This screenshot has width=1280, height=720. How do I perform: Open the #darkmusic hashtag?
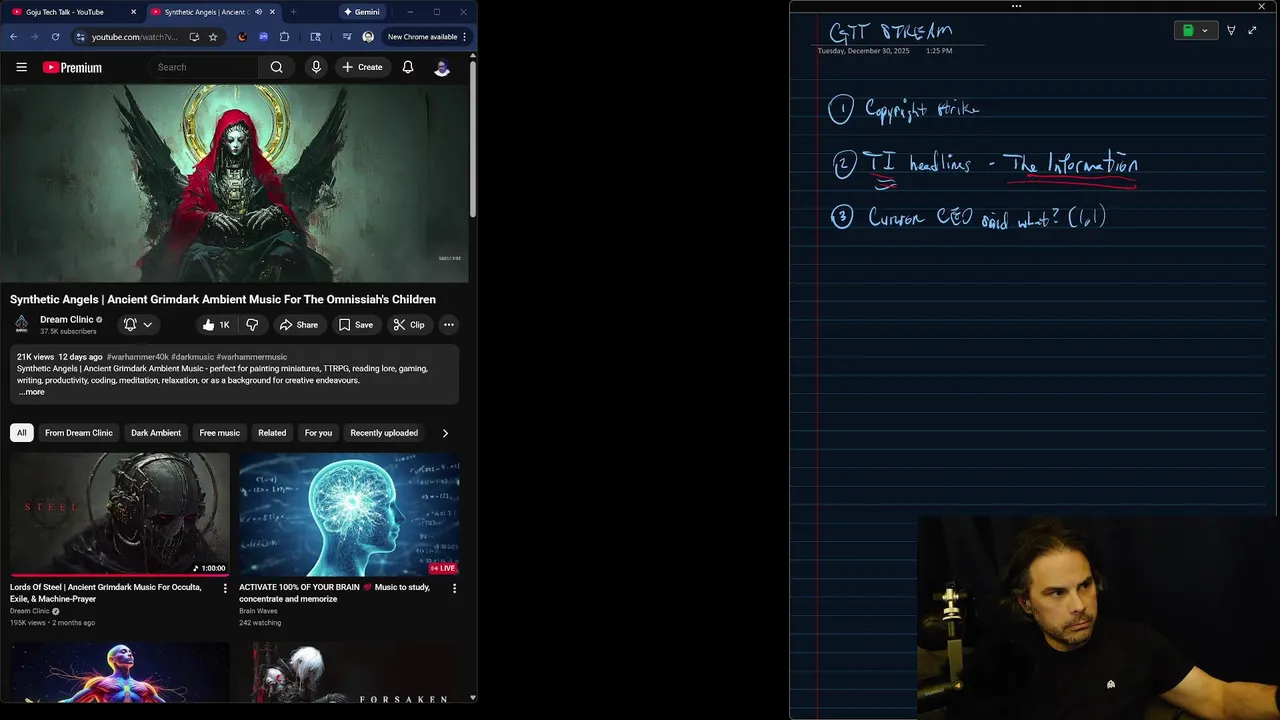192,357
